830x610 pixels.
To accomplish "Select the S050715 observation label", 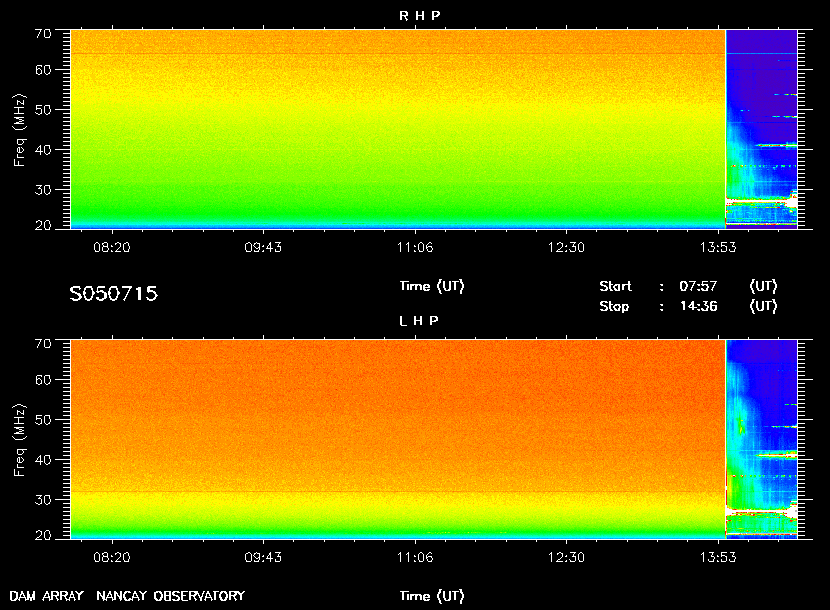I will point(114,293).
